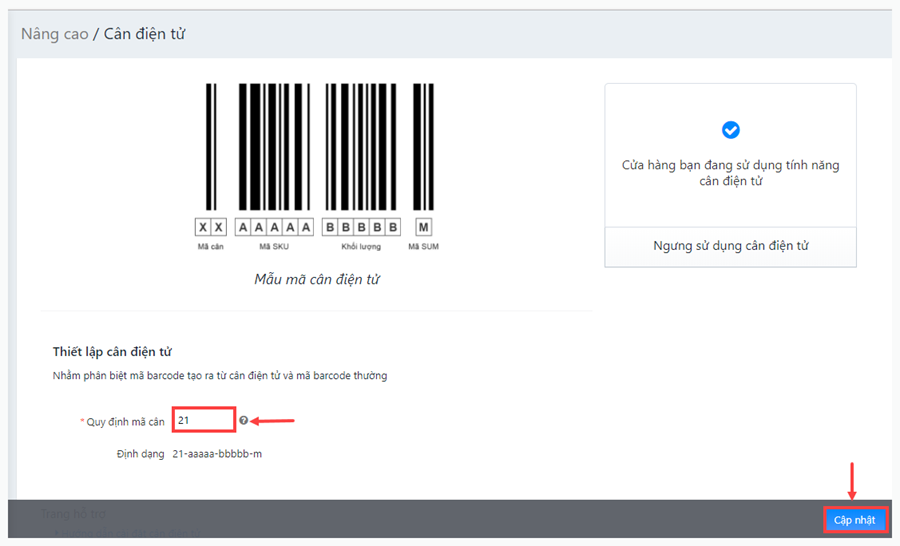Click the Mã SUM label under barcode
900x546 pixels.
coord(424,247)
